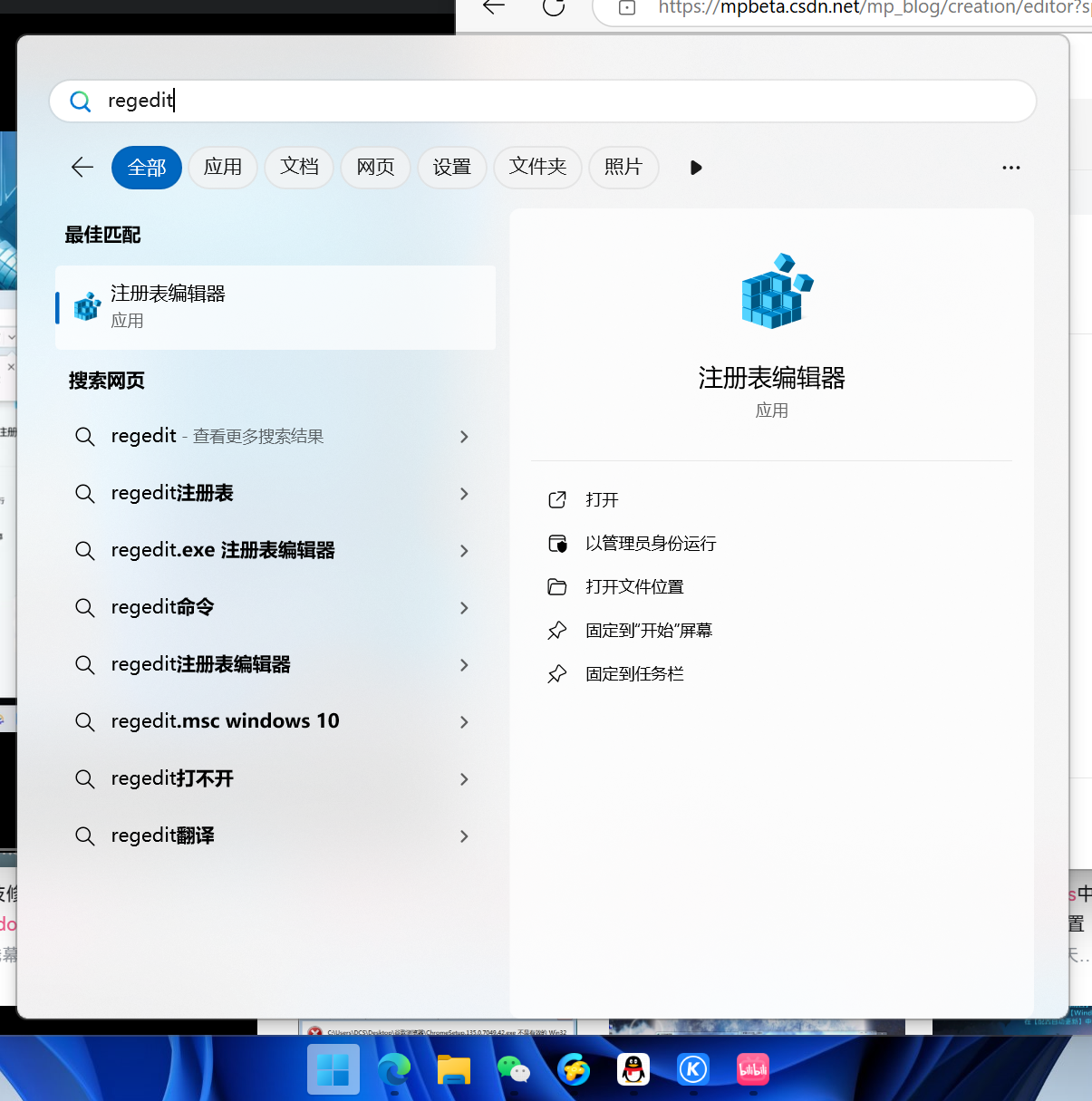This screenshot has height=1101, width=1092.
Task: Click the pin to Start screen icon
Action: coord(557,630)
